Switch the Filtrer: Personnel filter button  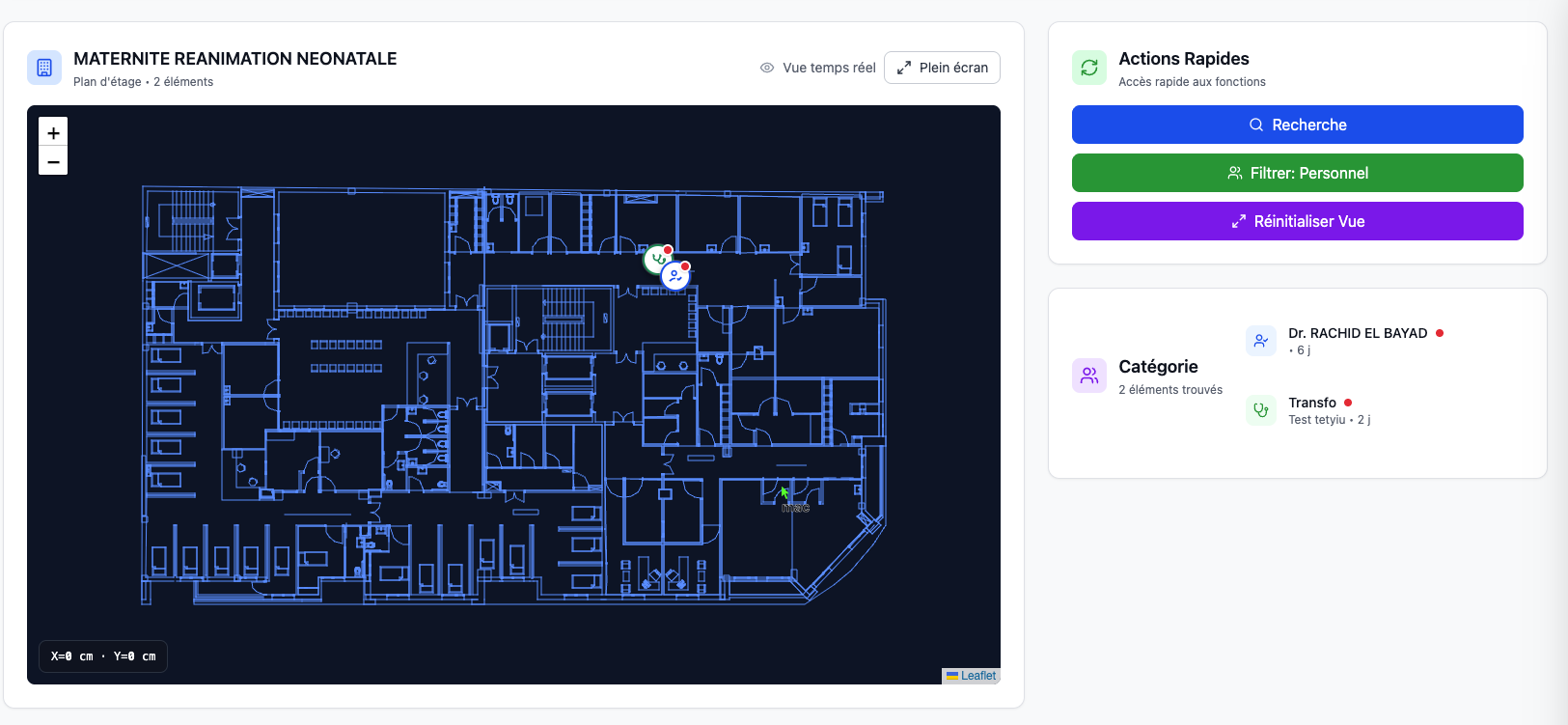pos(1297,173)
